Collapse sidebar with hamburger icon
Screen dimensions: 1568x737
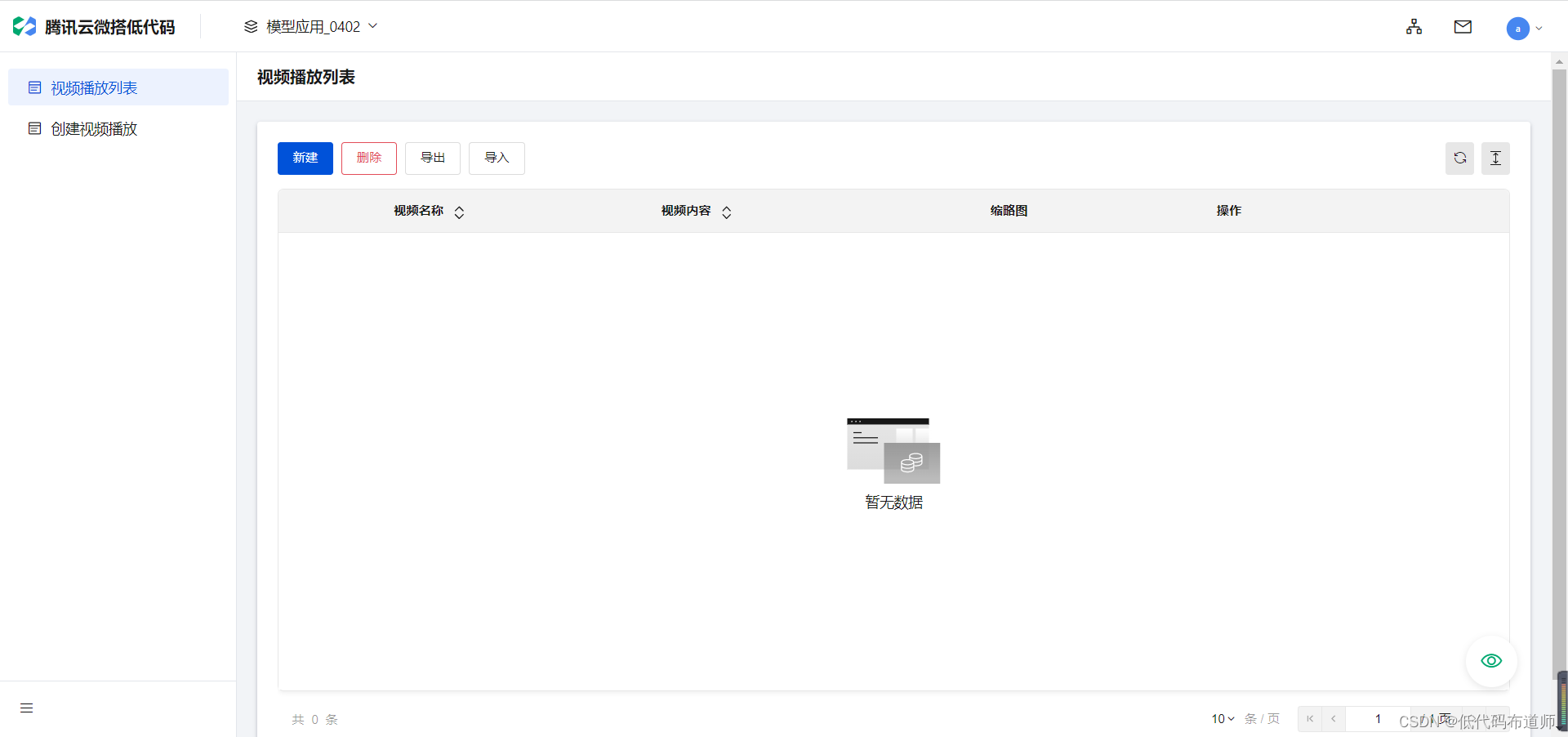pyautogui.click(x=26, y=708)
